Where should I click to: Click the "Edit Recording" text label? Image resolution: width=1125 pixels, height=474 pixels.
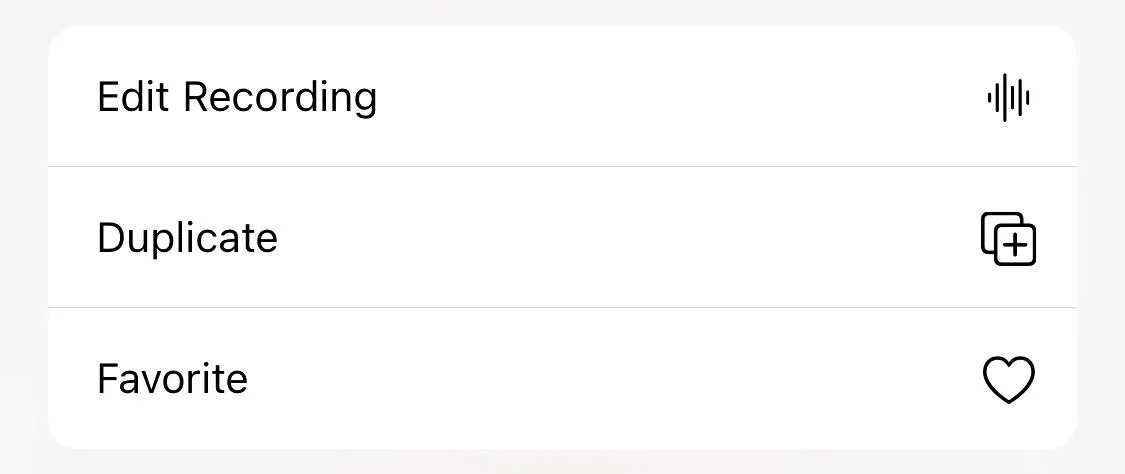[237, 98]
